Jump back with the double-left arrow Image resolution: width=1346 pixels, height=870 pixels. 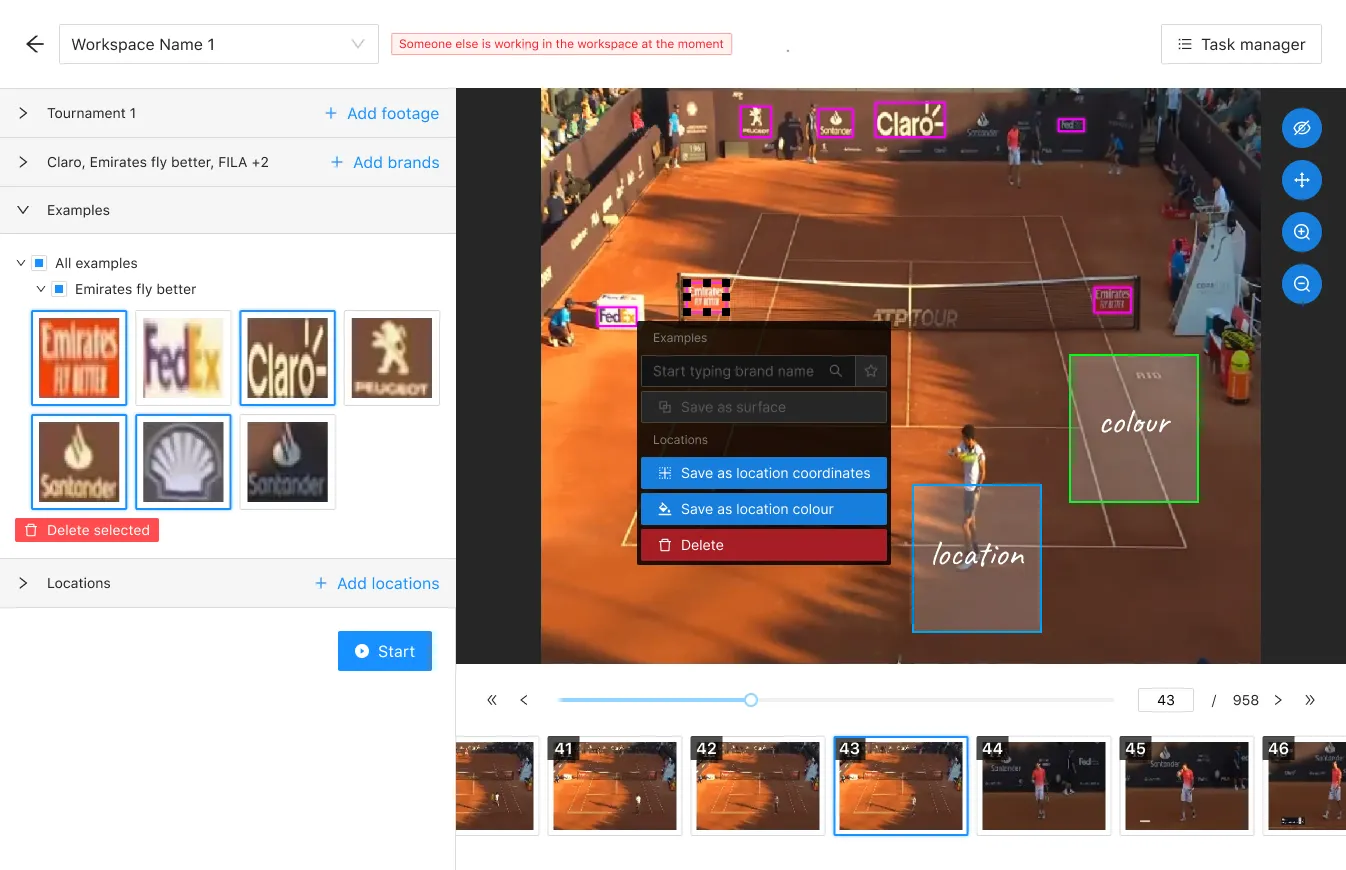click(x=492, y=700)
